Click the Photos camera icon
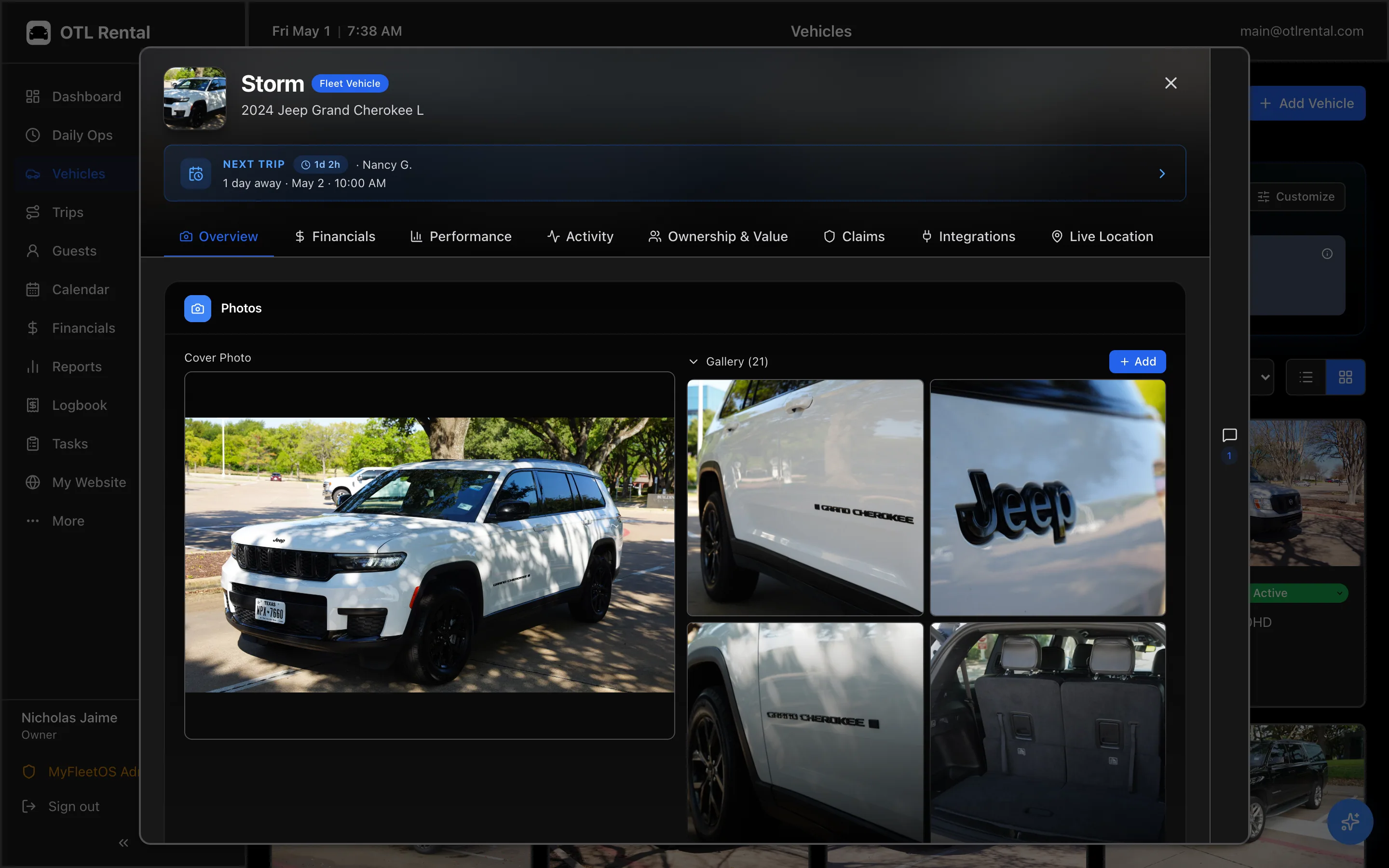This screenshot has width=1389, height=868. 197,308
